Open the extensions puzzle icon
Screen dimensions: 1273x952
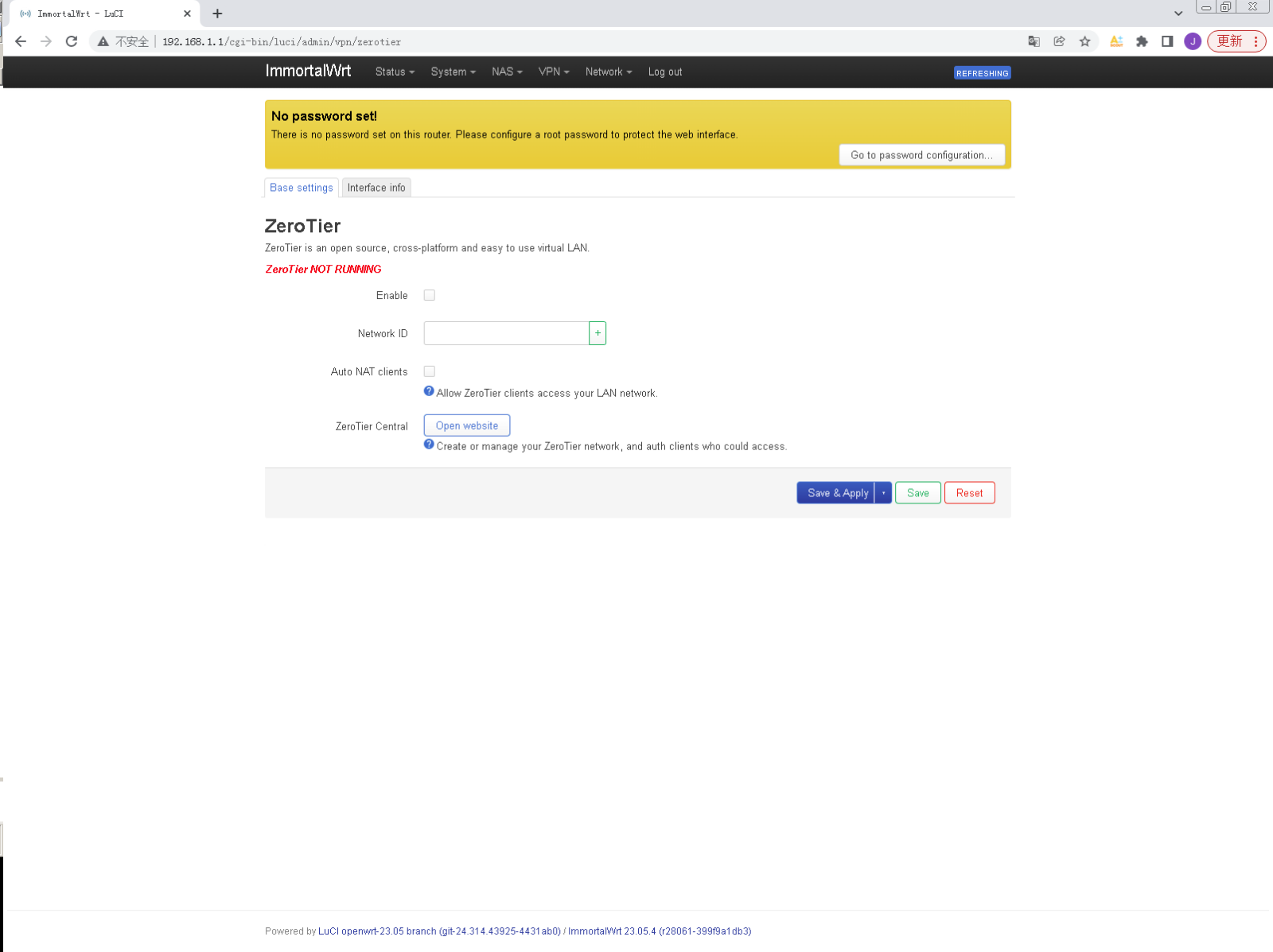click(1142, 41)
